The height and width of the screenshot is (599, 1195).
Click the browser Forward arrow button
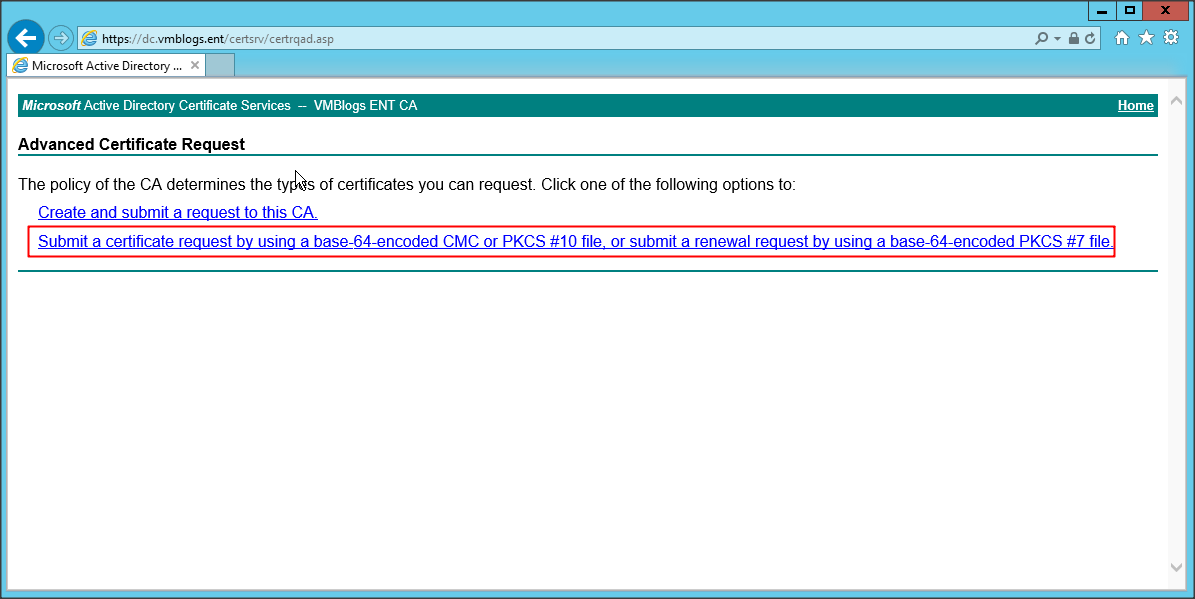[x=61, y=38]
